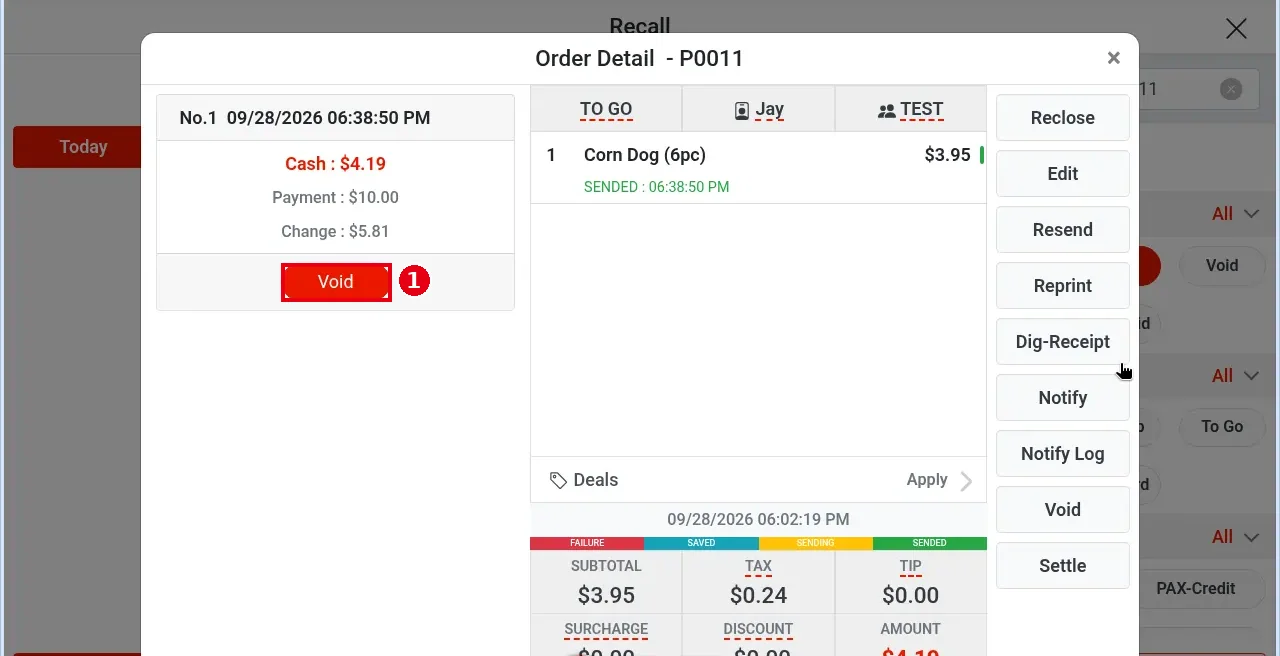Click the Edit order button
The height and width of the screenshot is (656, 1280).
coord(1062,174)
